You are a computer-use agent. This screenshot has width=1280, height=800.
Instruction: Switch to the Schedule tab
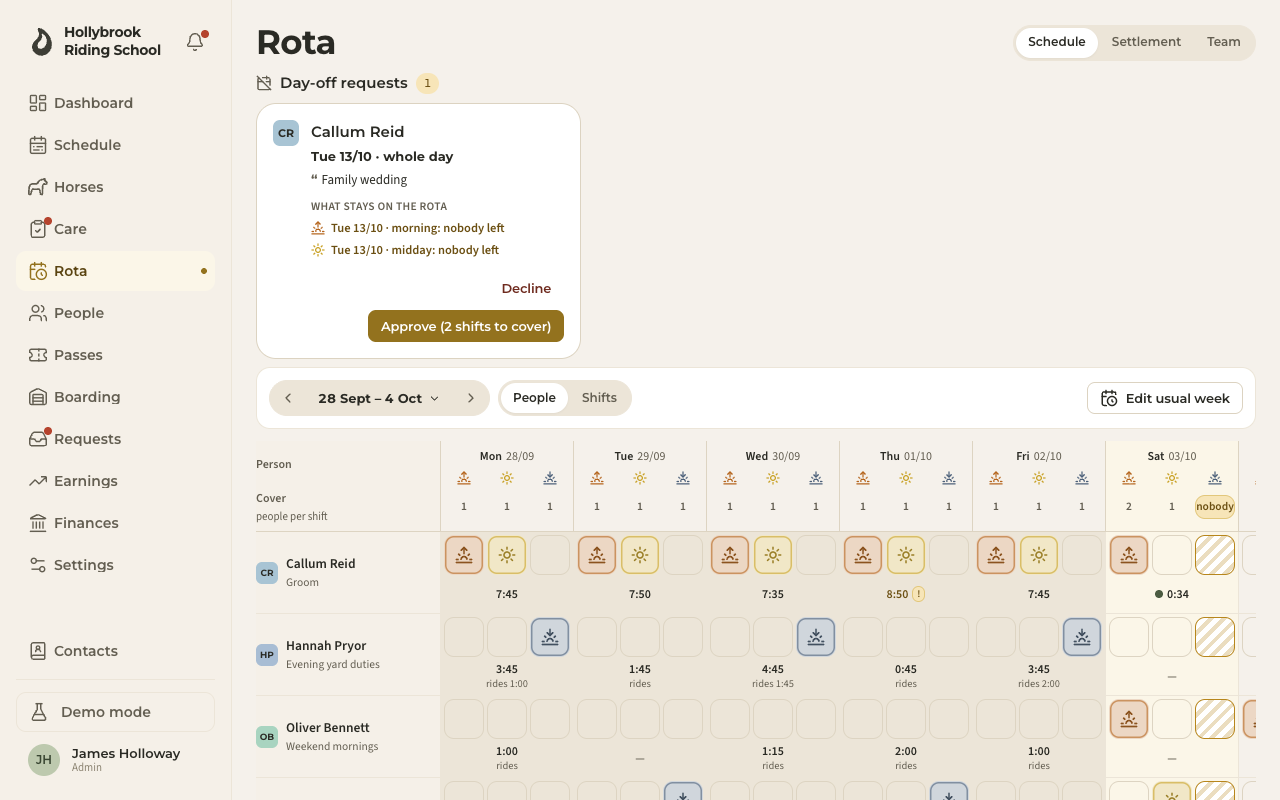(x=1057, y=42)
